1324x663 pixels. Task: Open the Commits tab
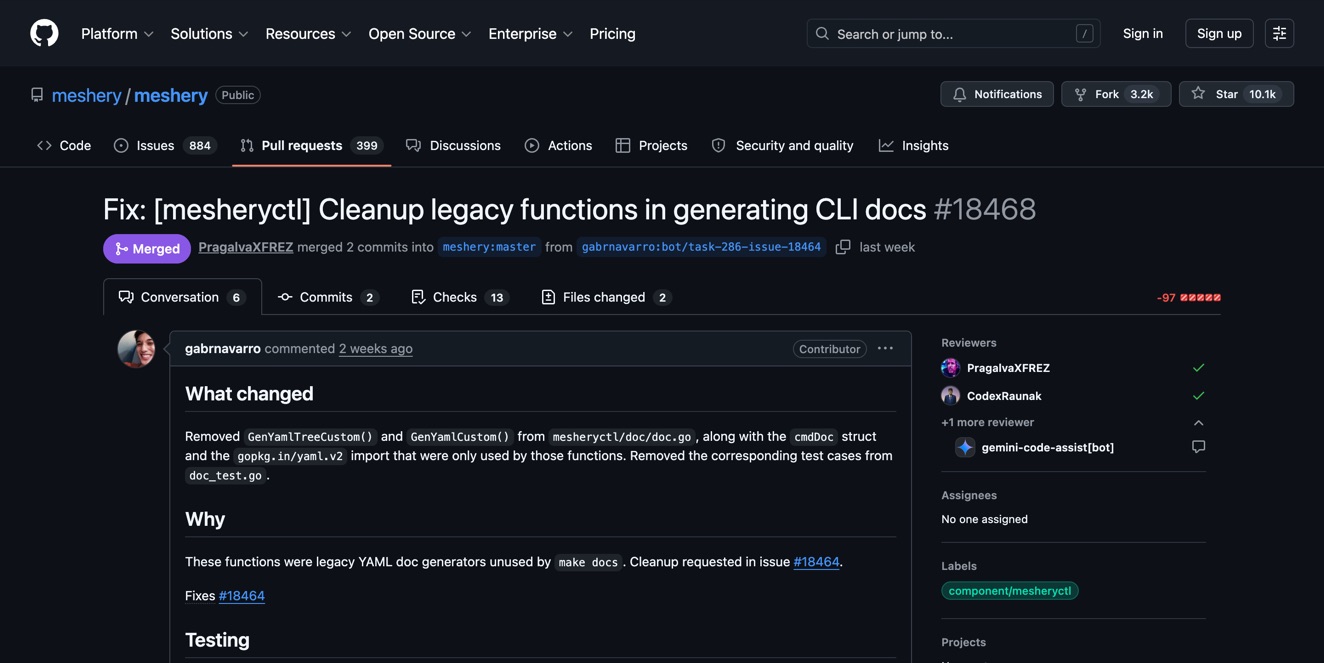click(325, 296)
